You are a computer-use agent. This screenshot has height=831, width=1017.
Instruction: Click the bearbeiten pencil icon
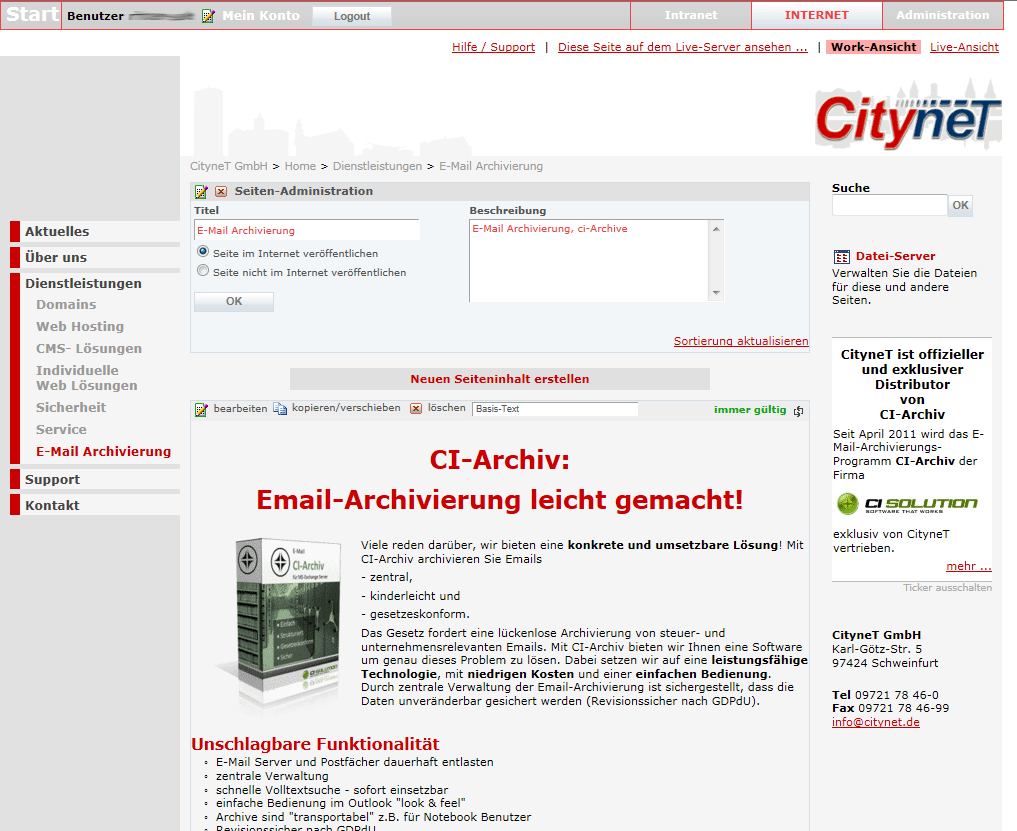pos(201,409)
